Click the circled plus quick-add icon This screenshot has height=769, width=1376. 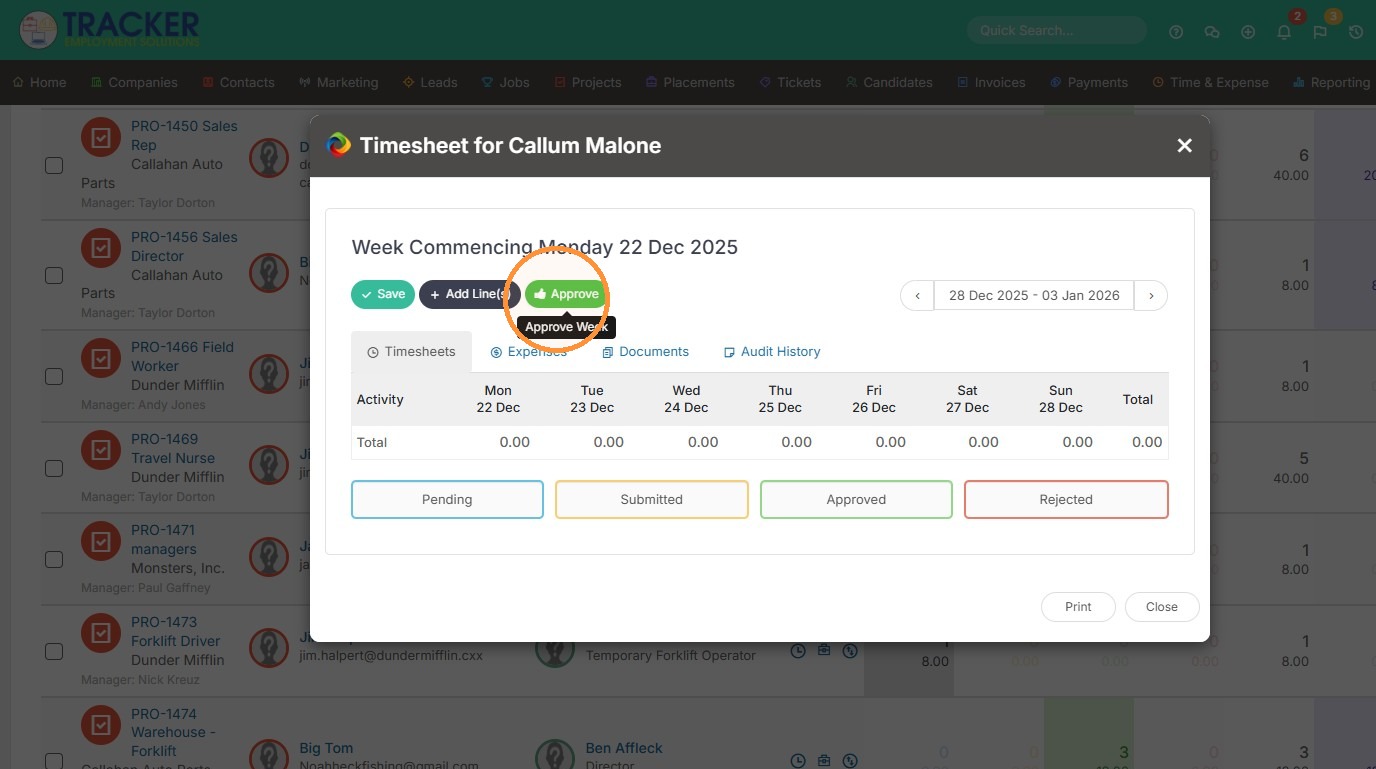[1248, 32]
